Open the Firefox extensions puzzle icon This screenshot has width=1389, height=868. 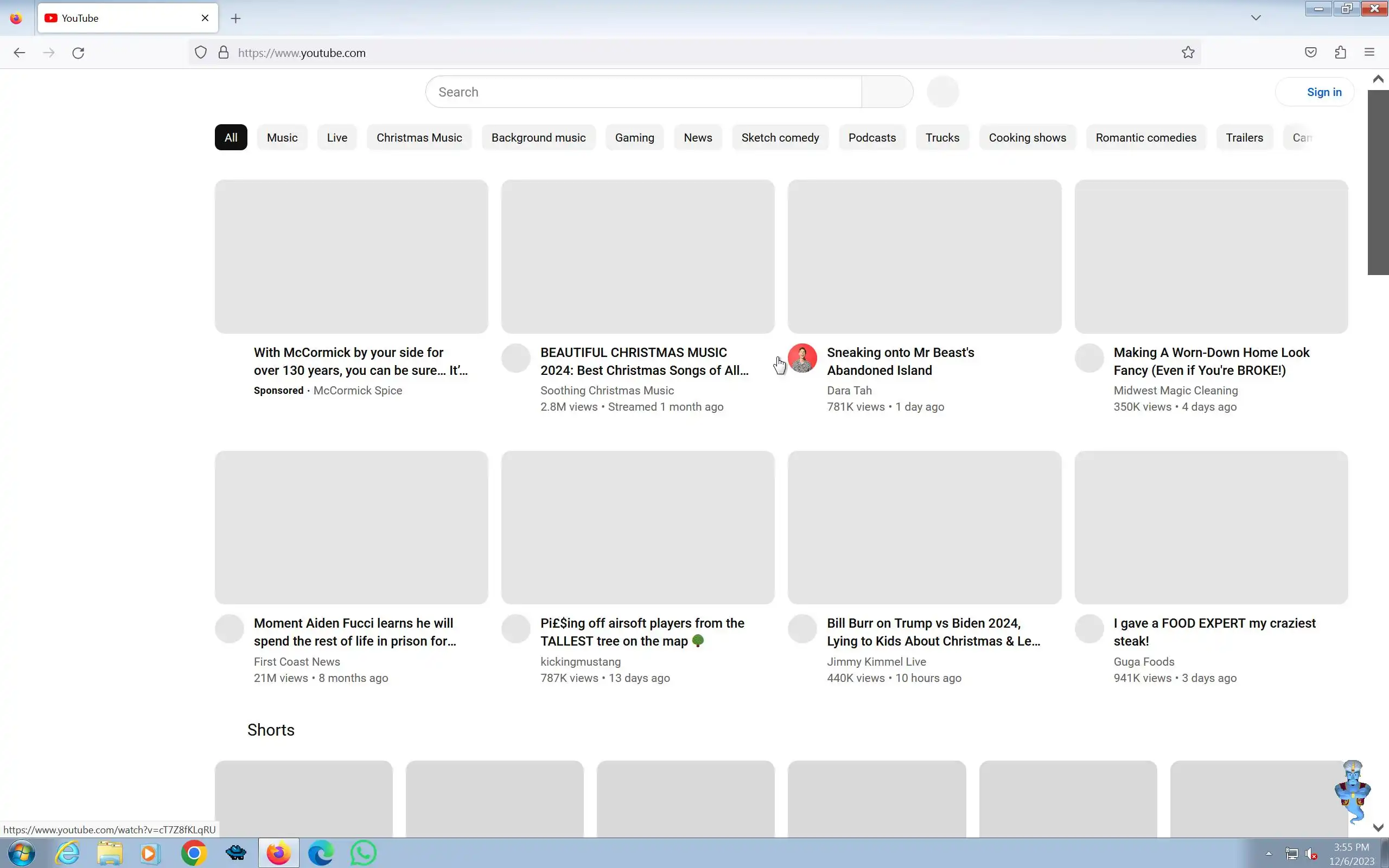1340,53
